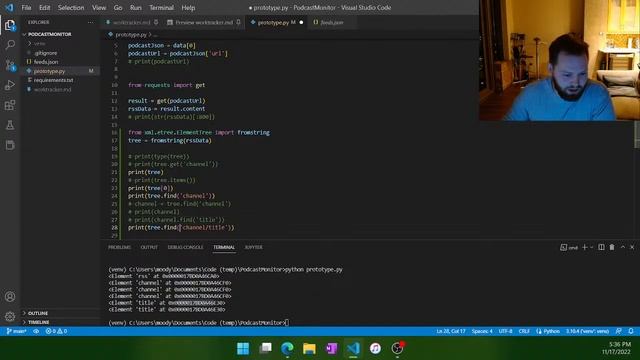Switch to the Debug Console tab
The width and height of the screenshot is (640, 360).
tap(185, 247)
